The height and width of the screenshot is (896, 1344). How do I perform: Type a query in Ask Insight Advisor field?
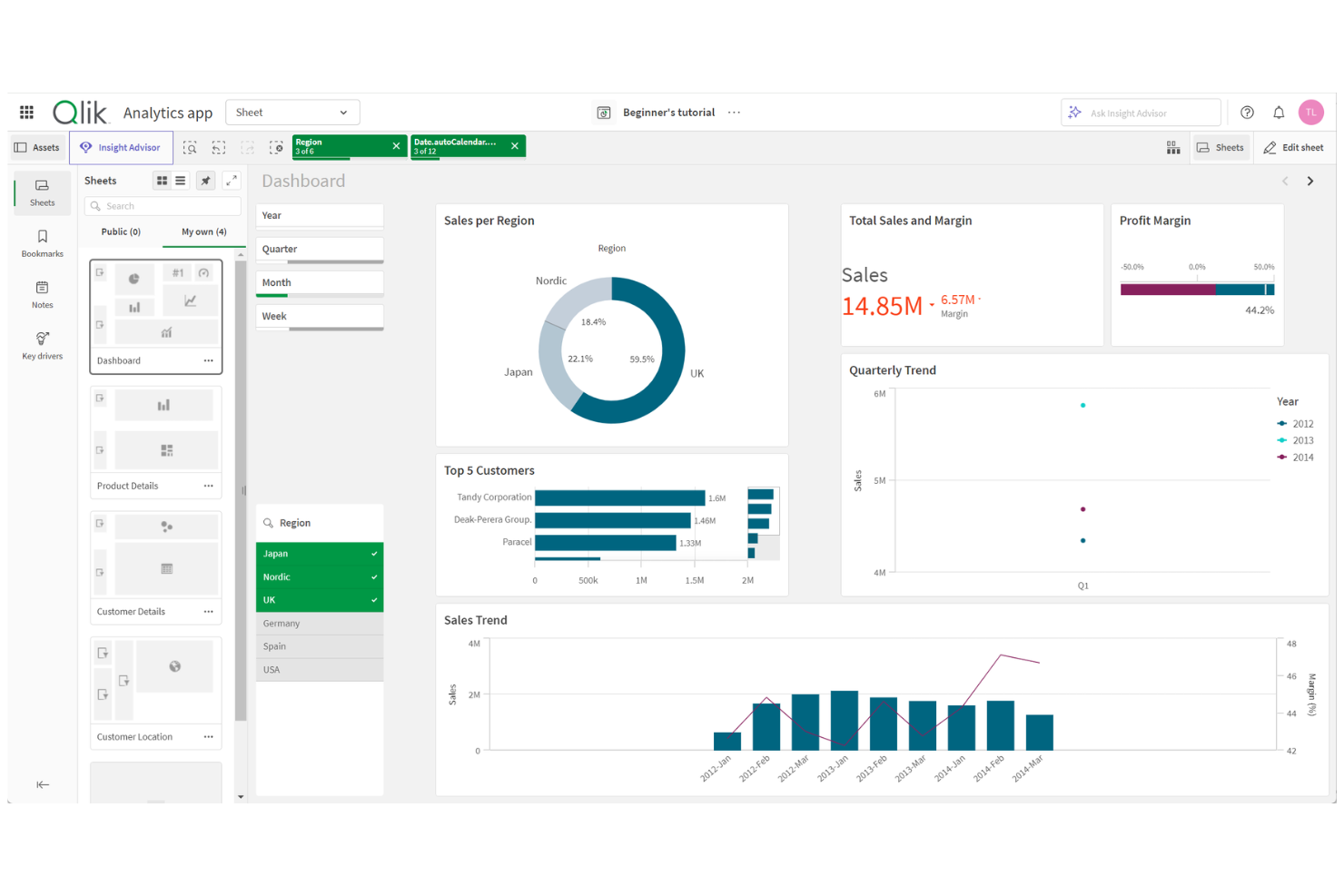coord(1146,112)
